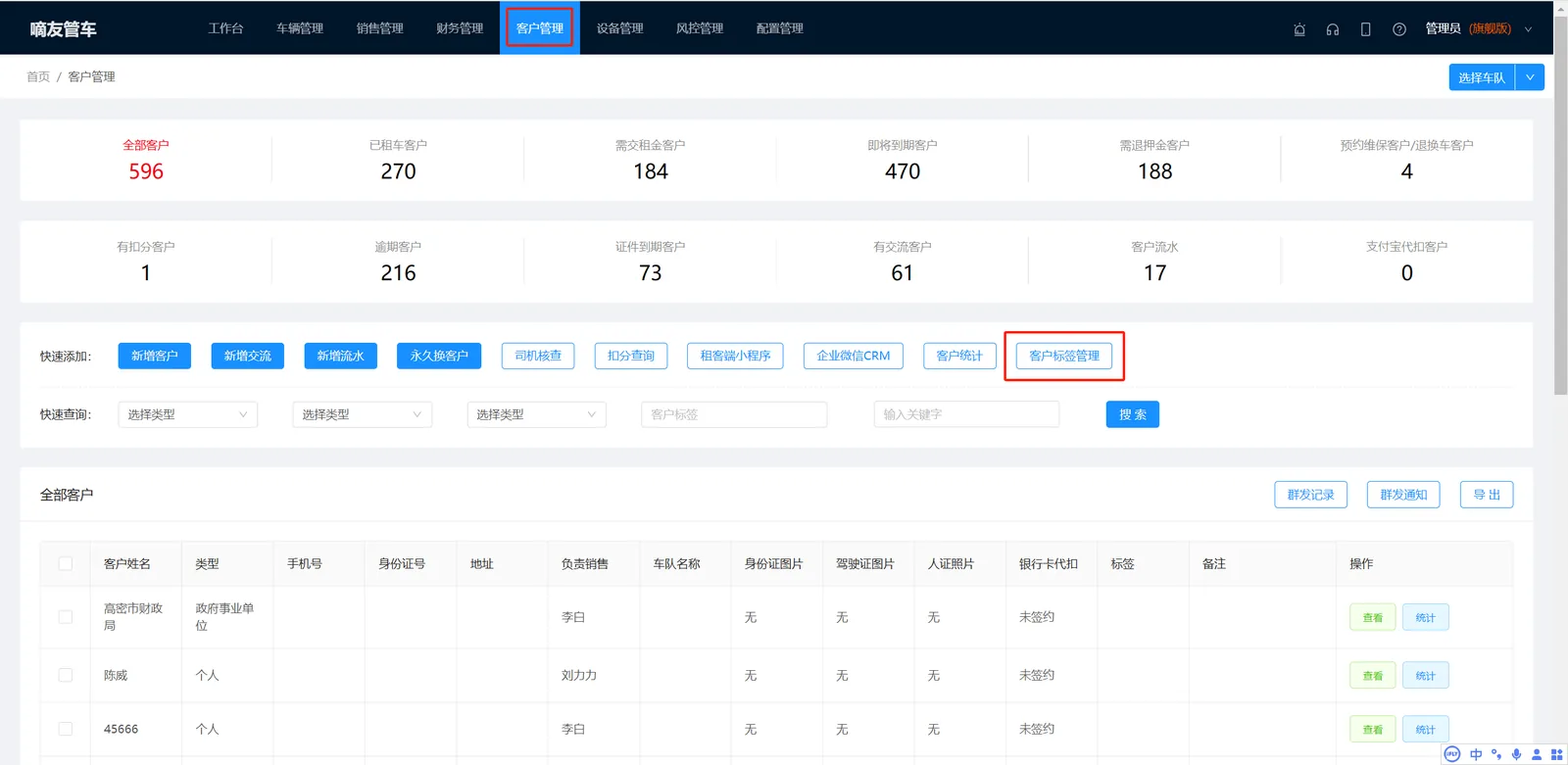Tick the select-all checkbox in table header
Viewport: 1568px width, 765px height.
pos(66,564)
